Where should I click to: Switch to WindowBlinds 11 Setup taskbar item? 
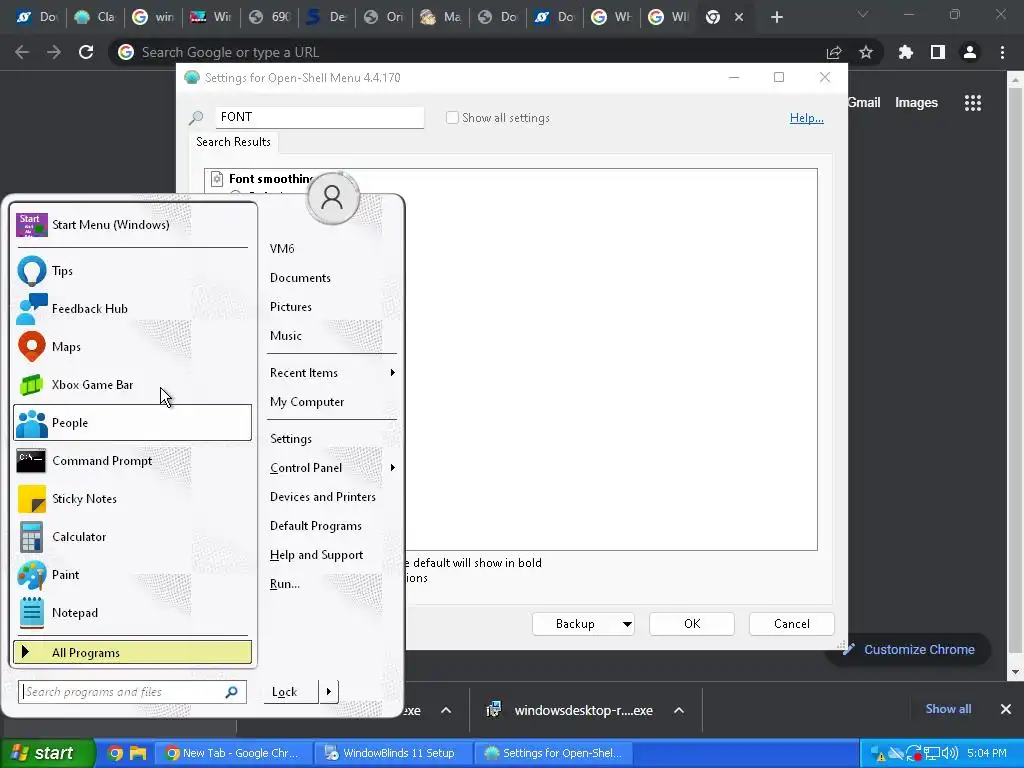tap(391, 753)
